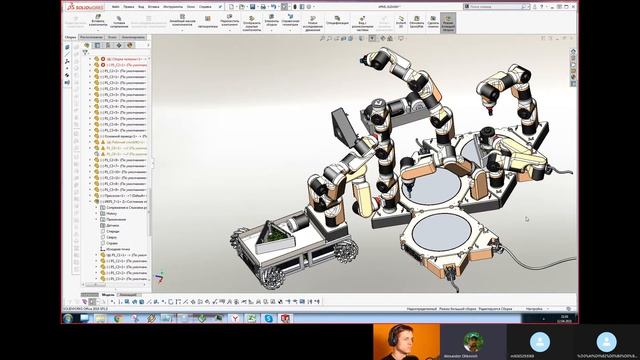Click the Windows Start button
Image resolution: width=640 pixels, height=360 pixels.
click(68, 318)
